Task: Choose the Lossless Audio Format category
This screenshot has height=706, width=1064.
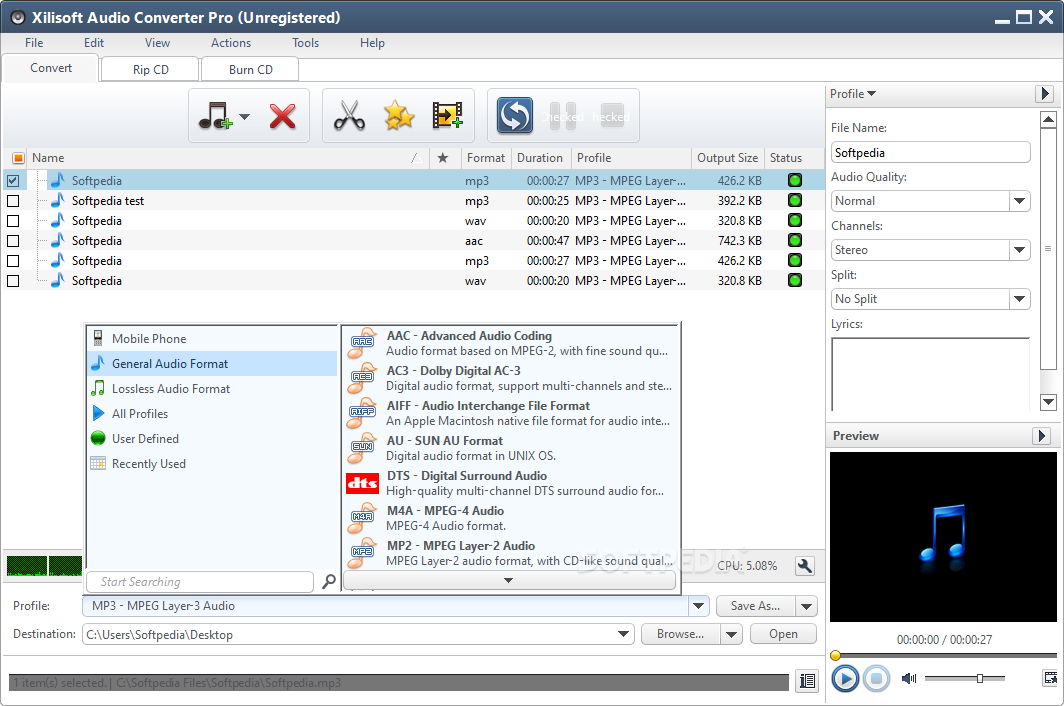Action: pos(212,389)
